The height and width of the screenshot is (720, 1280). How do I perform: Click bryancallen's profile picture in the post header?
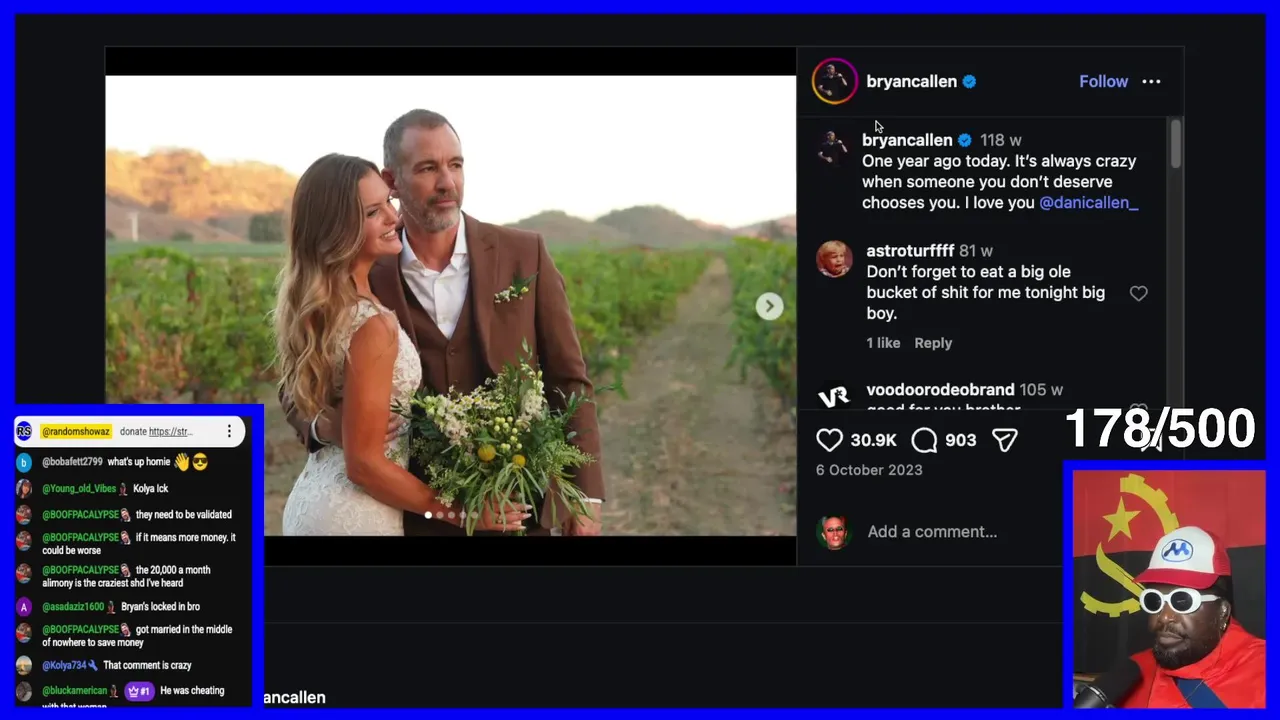click(834, 81)
